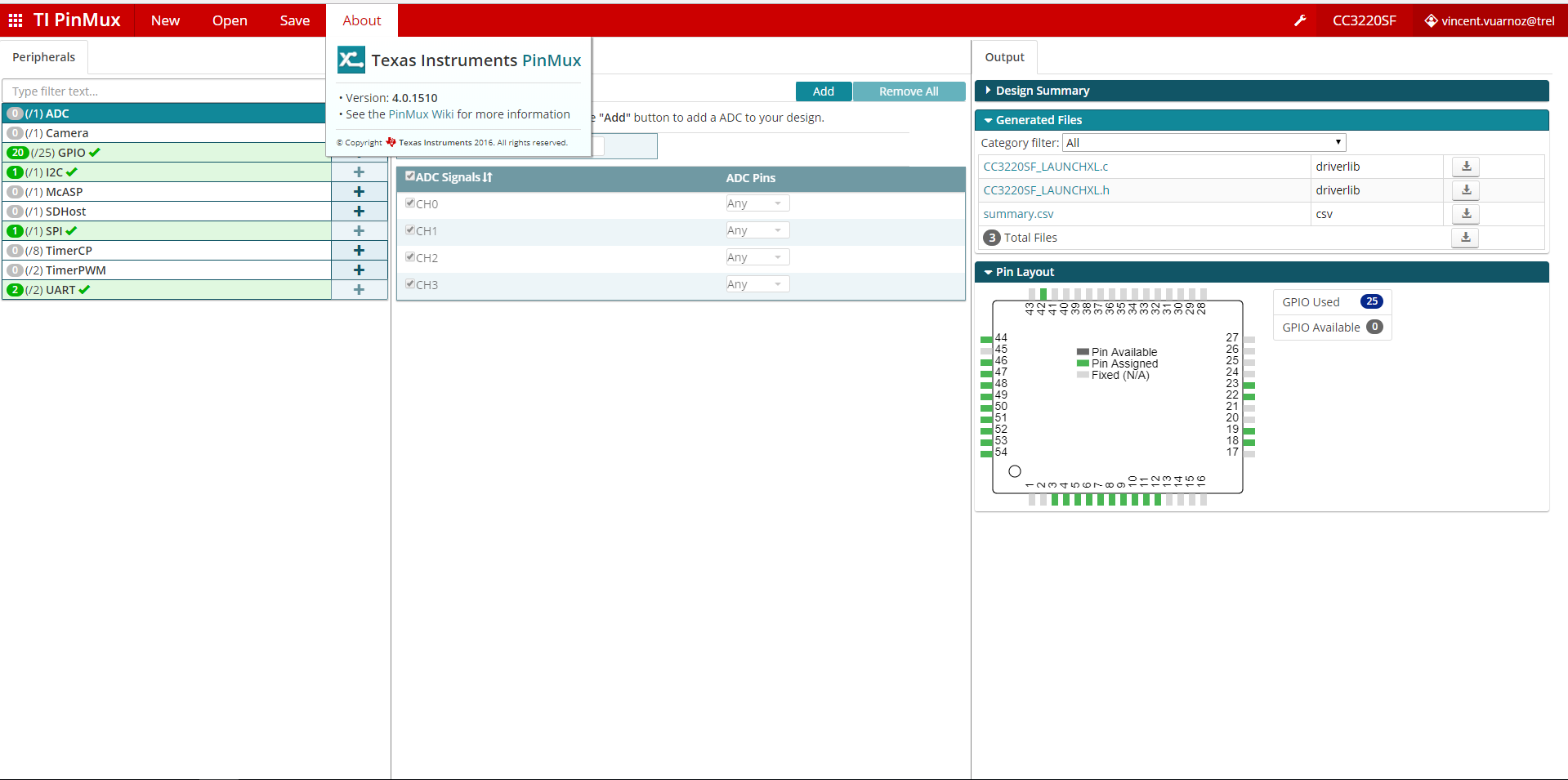Expand the Design Summary section
1568x780 pixels.
(1262, 91)
